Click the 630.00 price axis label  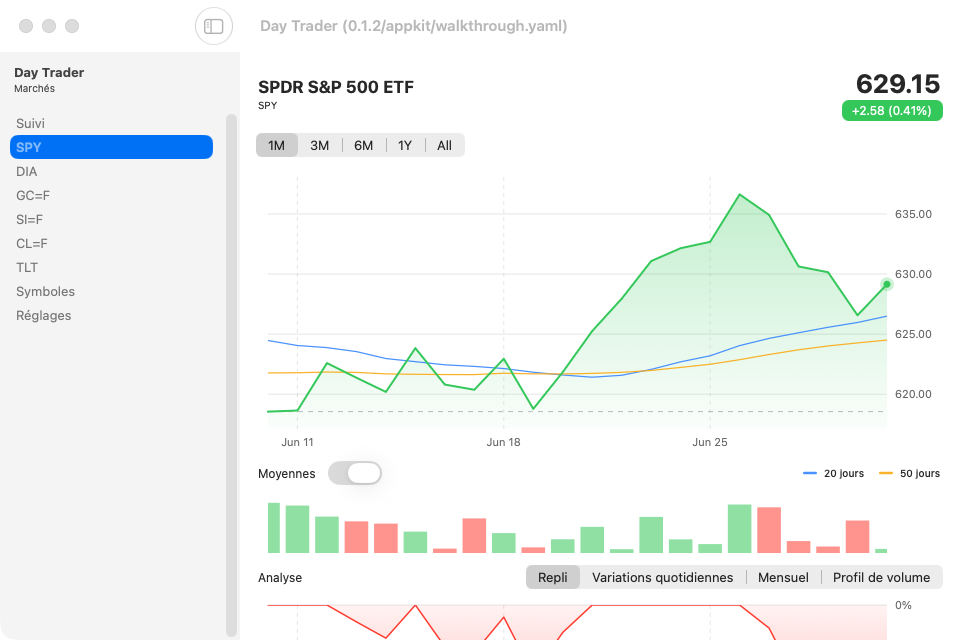tap(913, 274)
